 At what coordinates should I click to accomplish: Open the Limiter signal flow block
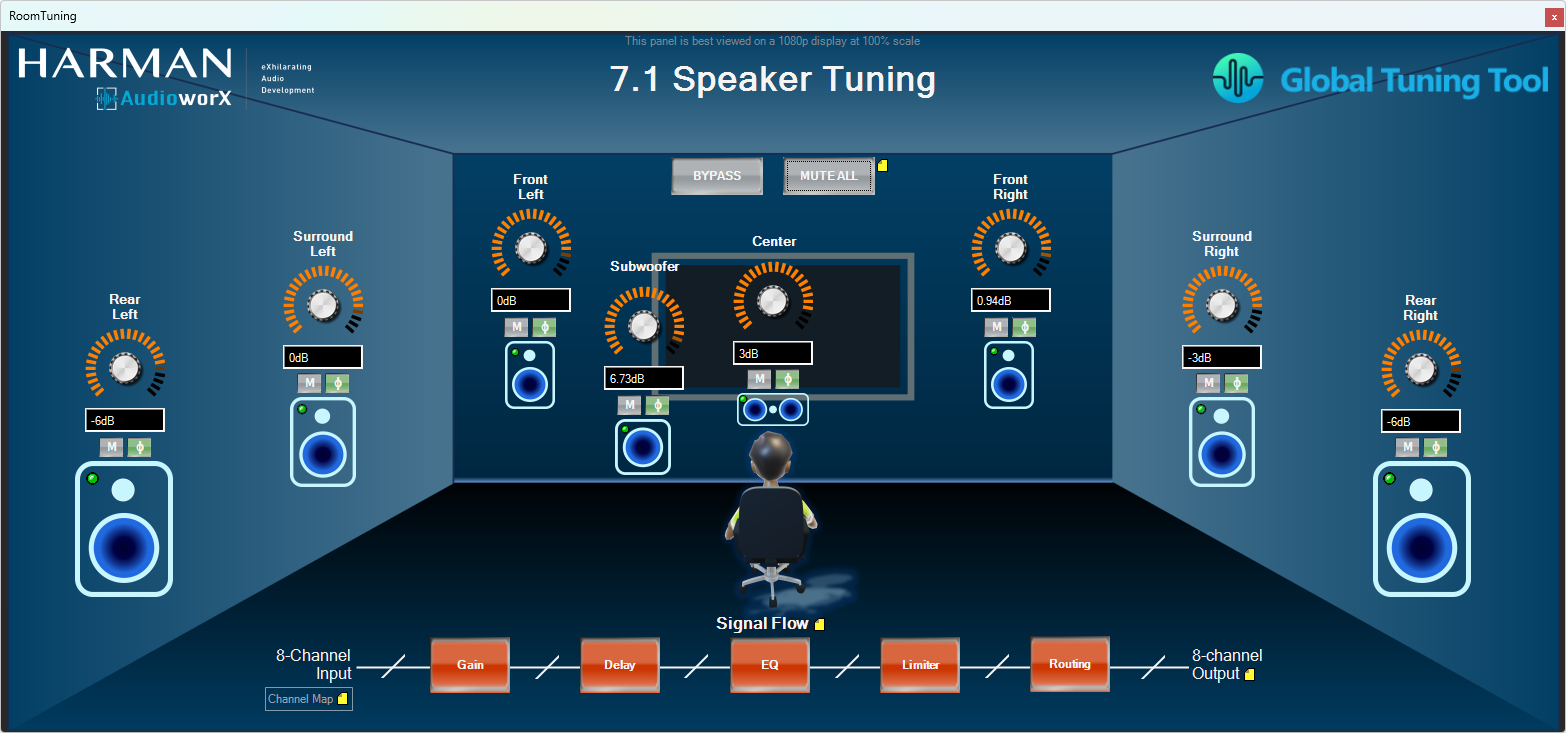tap(920, 665)
